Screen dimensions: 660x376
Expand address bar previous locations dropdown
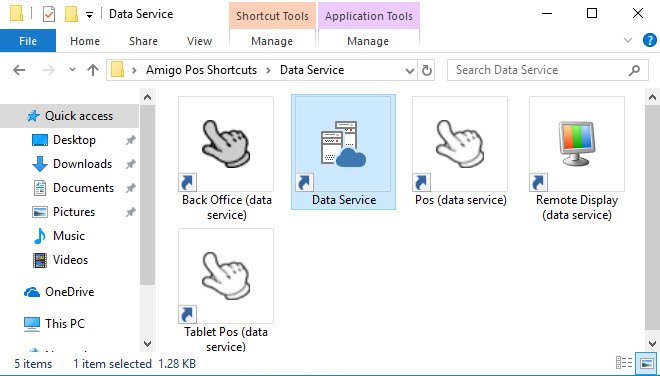(410, 70)
